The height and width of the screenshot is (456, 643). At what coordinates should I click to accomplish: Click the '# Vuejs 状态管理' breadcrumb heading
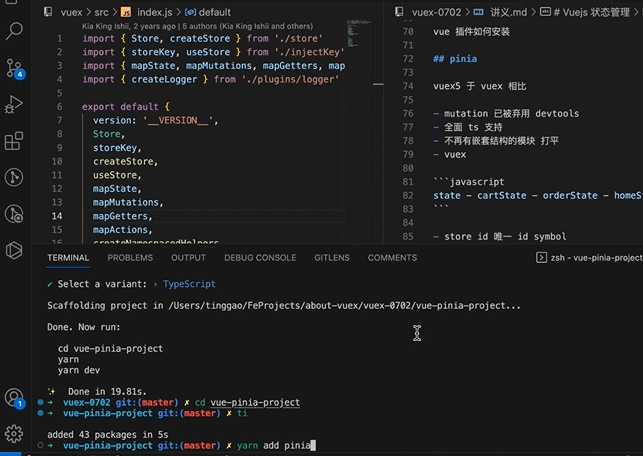click(591, 12)
